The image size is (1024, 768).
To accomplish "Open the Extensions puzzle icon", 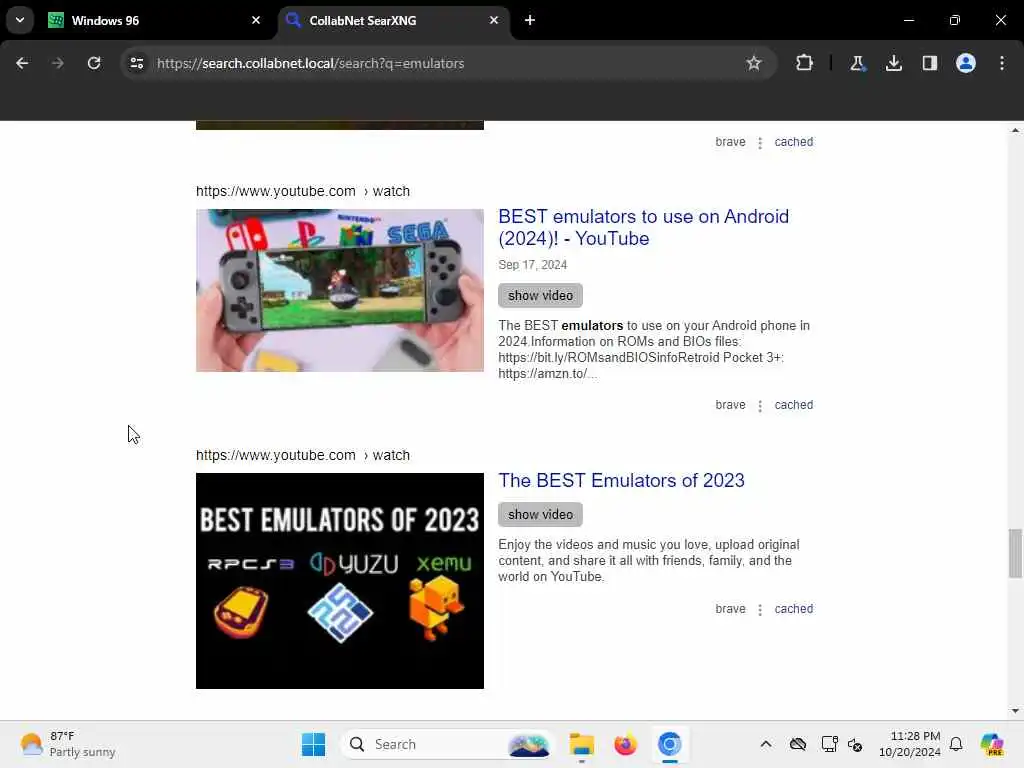I will 804,63.
